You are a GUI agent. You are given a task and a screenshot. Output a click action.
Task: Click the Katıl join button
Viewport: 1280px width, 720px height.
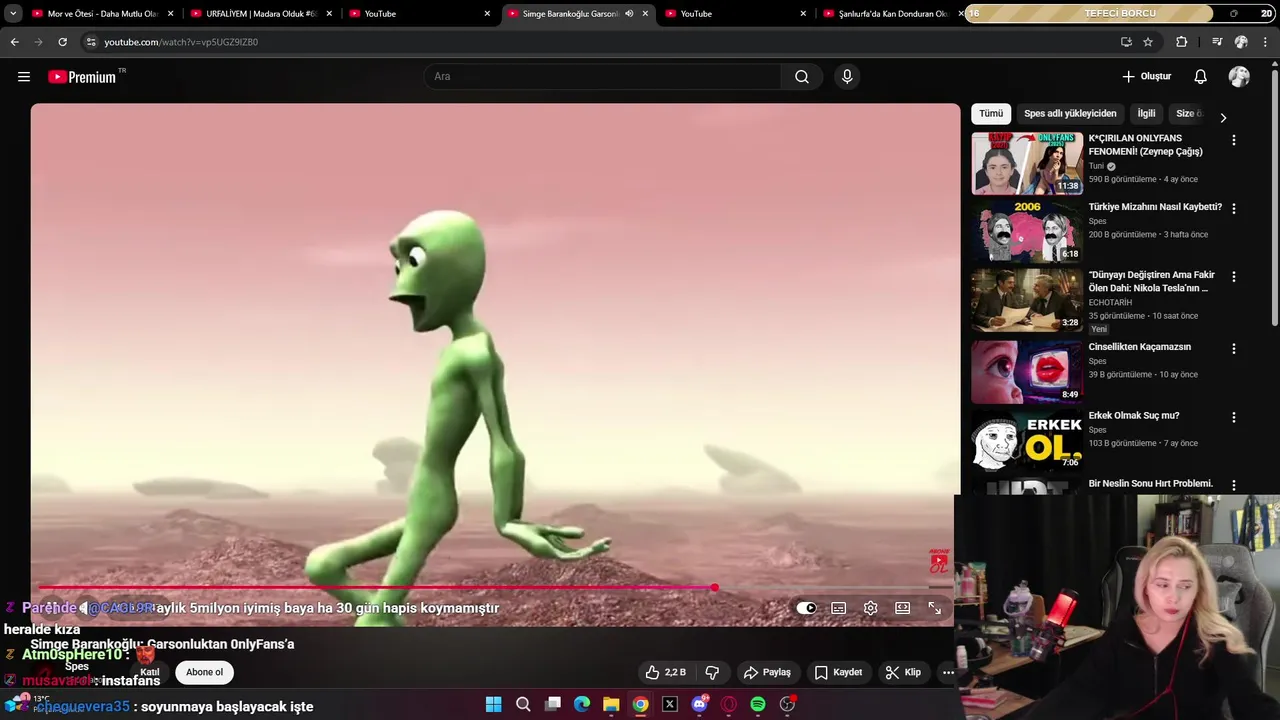coord(149,672)
